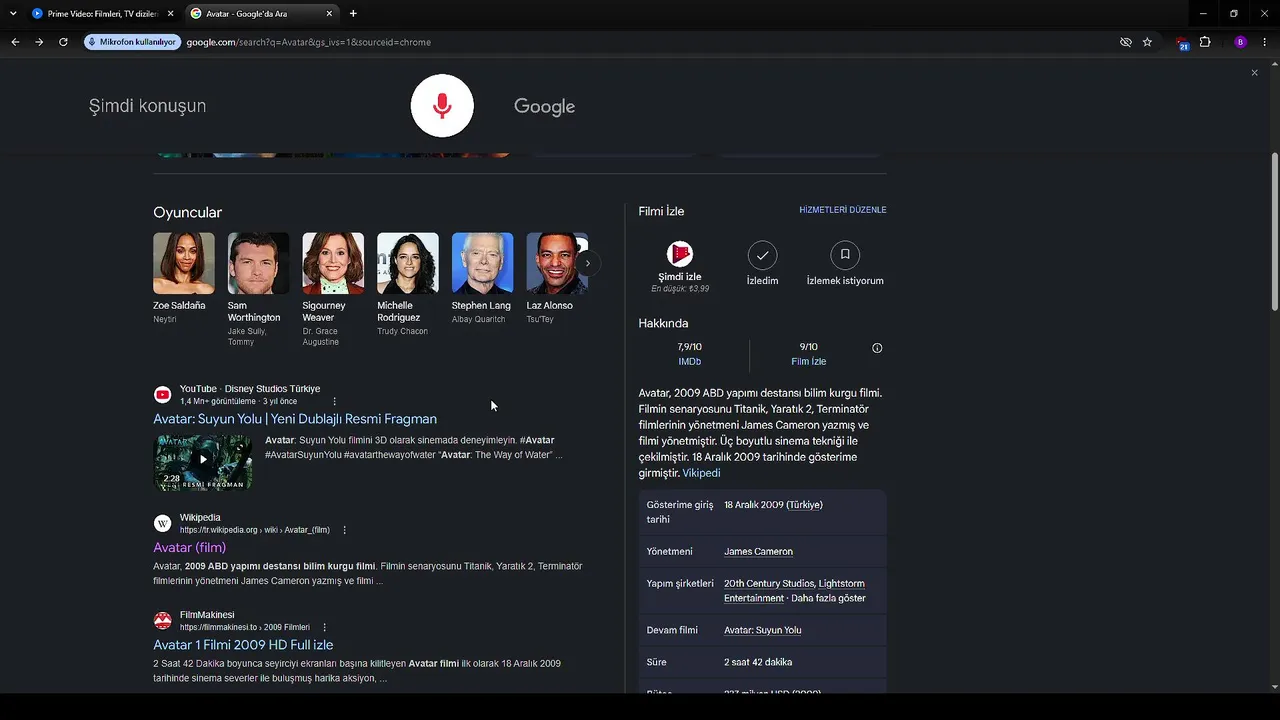Click the FilmMakinesi favicon icon
This screenshot has height=720, width=1280.
[x=162, y=620]
